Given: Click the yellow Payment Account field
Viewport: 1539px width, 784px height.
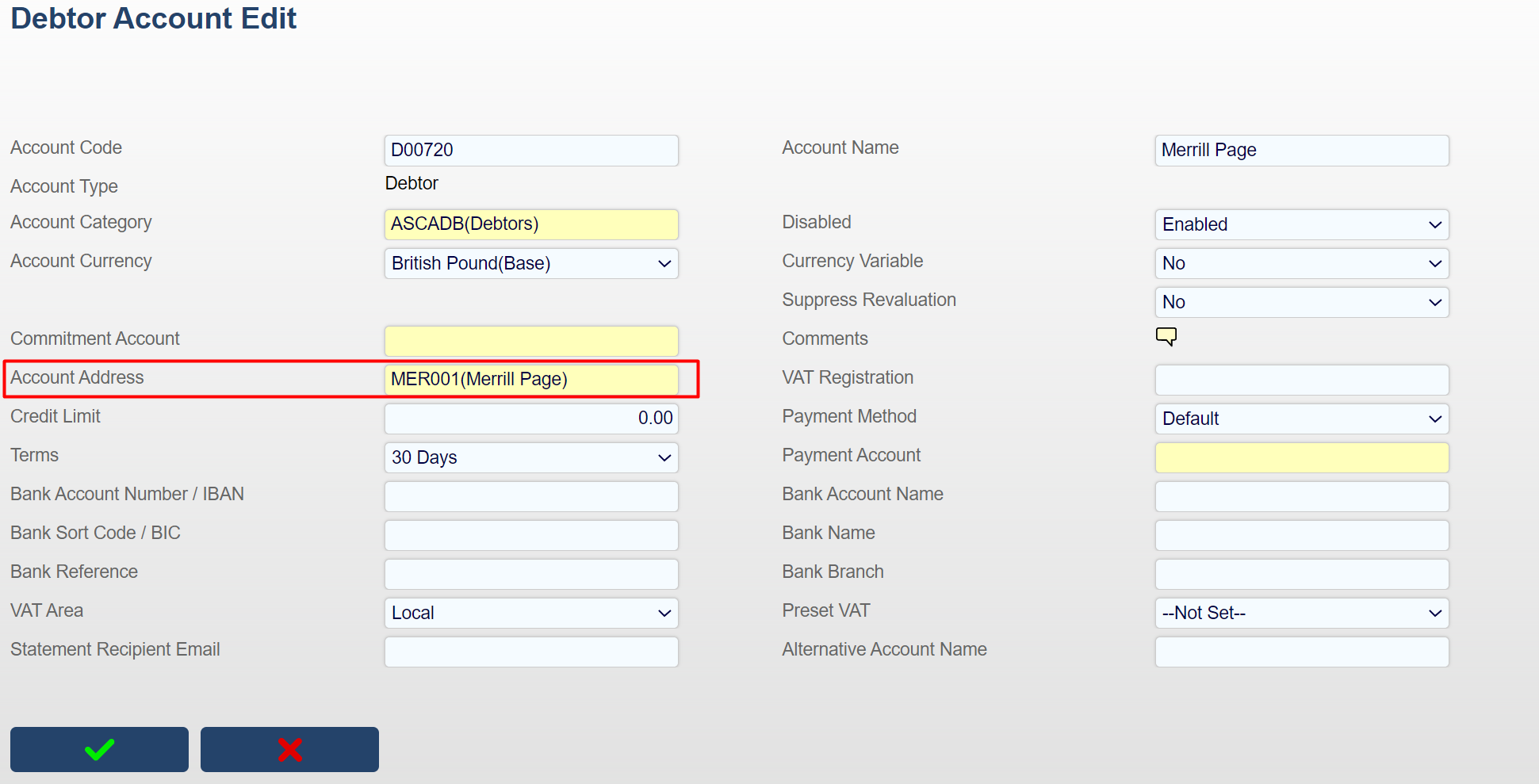Looking at the screenshot, I should pos(1301,457).
